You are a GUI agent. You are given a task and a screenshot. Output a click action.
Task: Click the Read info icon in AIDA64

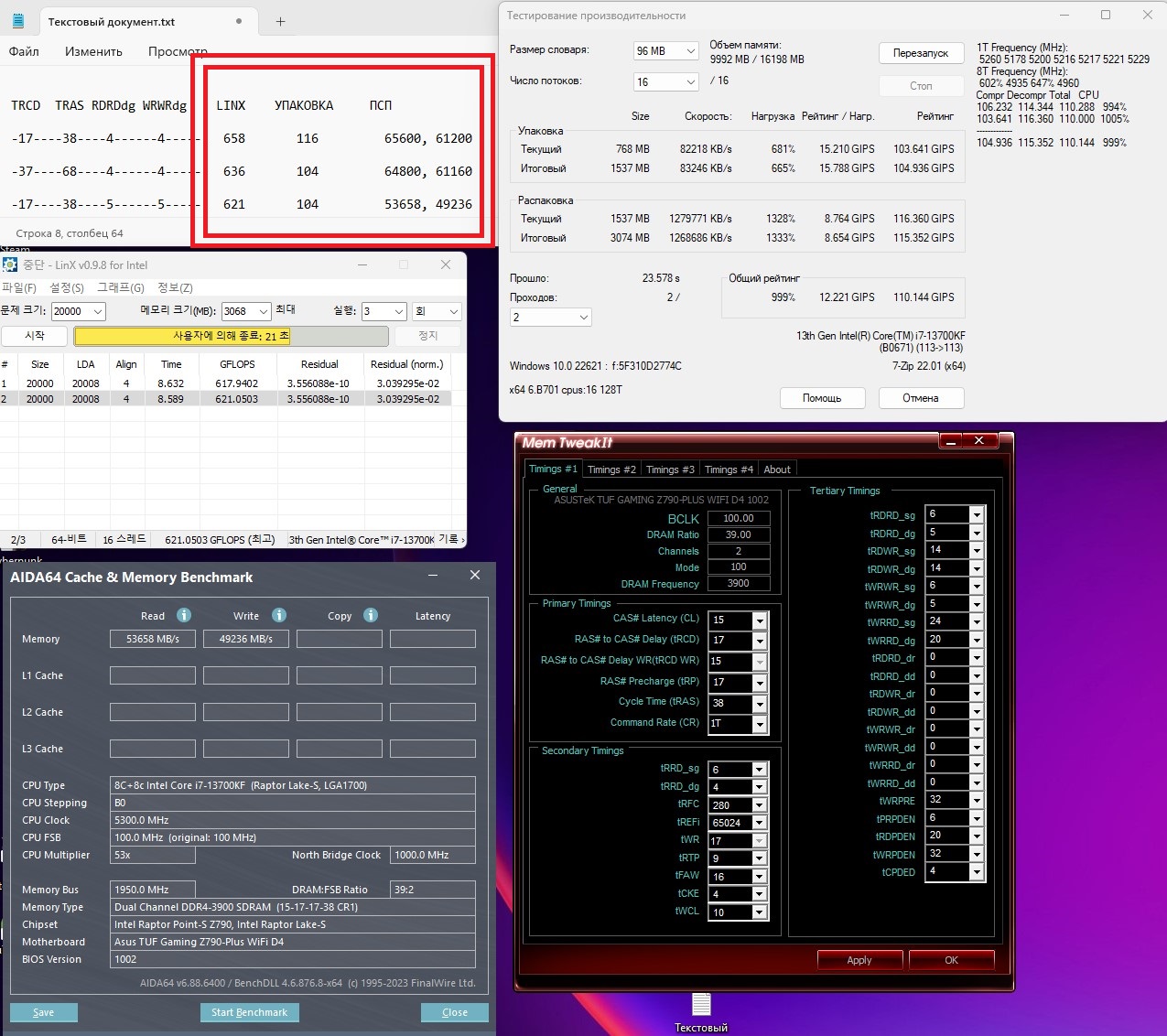(184, 615)
